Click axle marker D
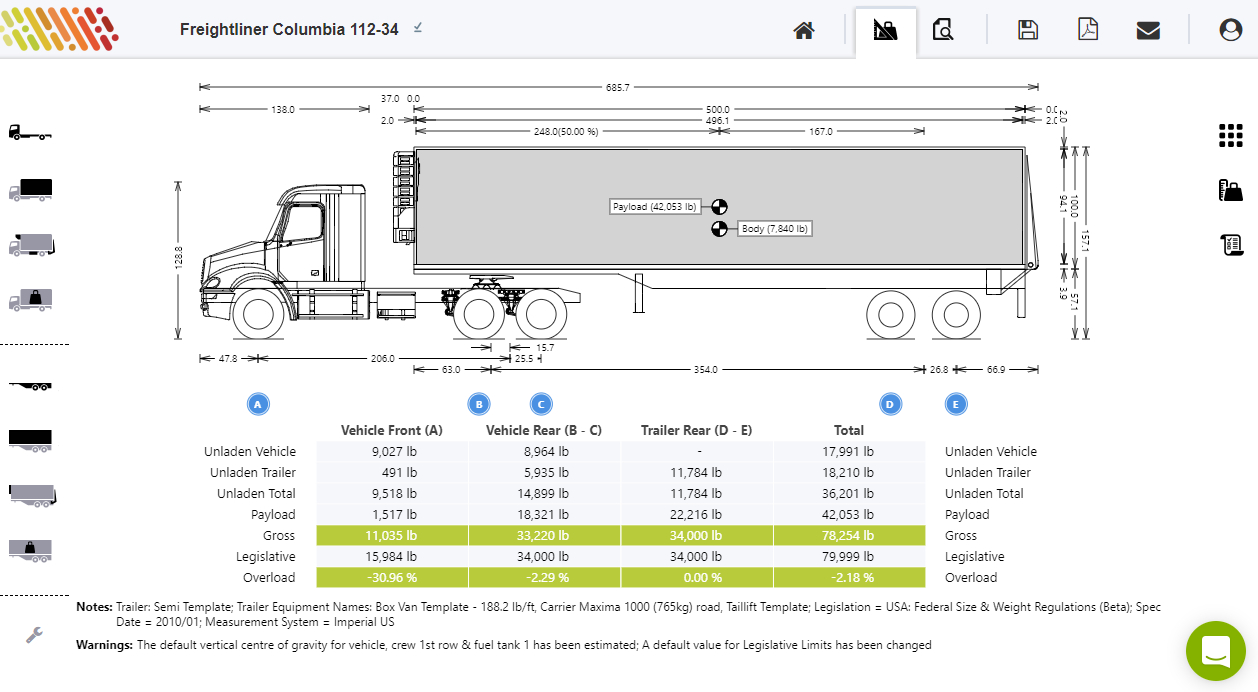The height and width of the screenshot is (692, 1258). pos(890,404)
